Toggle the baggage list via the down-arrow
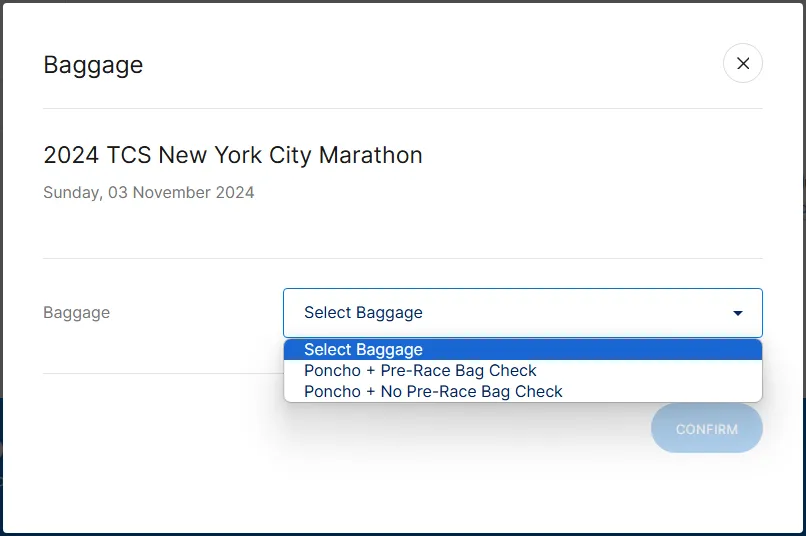This screenshot has height=536, width=806. point(738,313)
